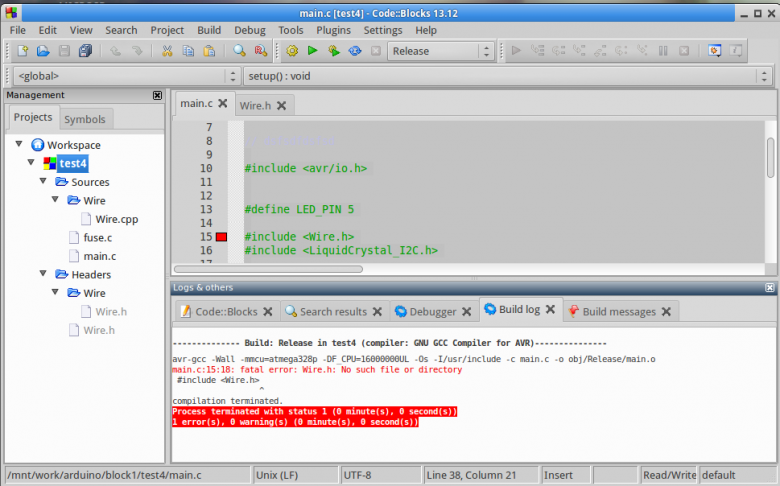Select the test4 project node
This screenshot has width=780, height=486.
73,163
